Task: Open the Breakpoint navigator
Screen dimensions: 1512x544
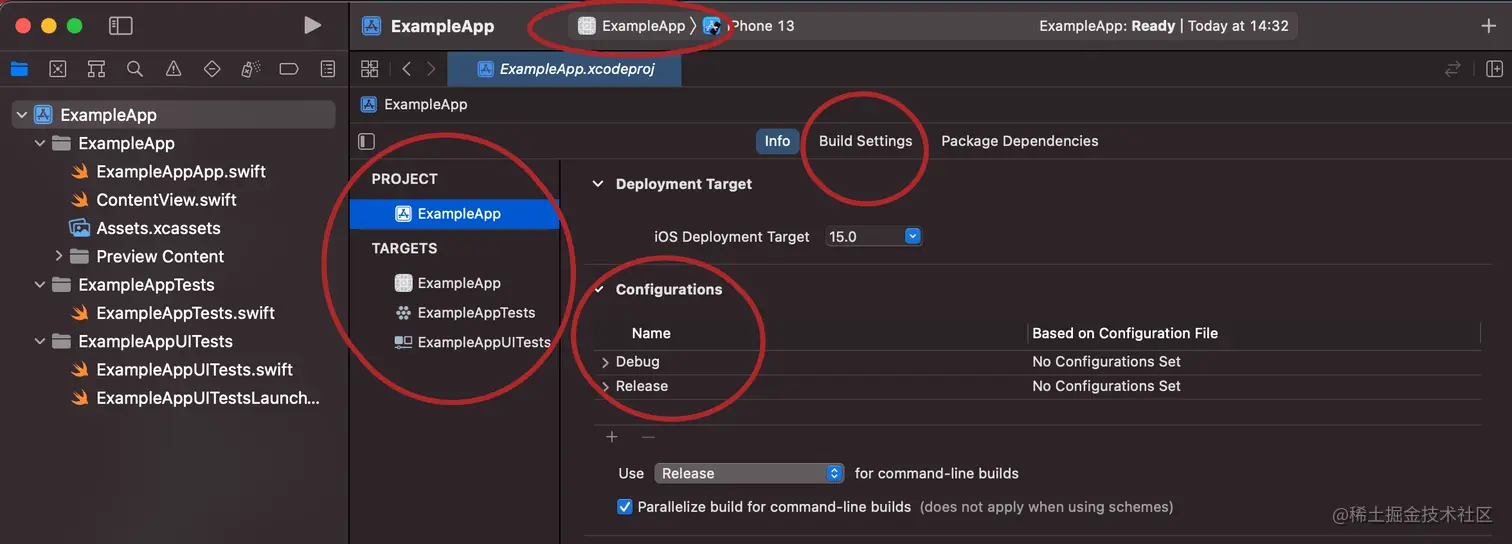Action: 289,69
